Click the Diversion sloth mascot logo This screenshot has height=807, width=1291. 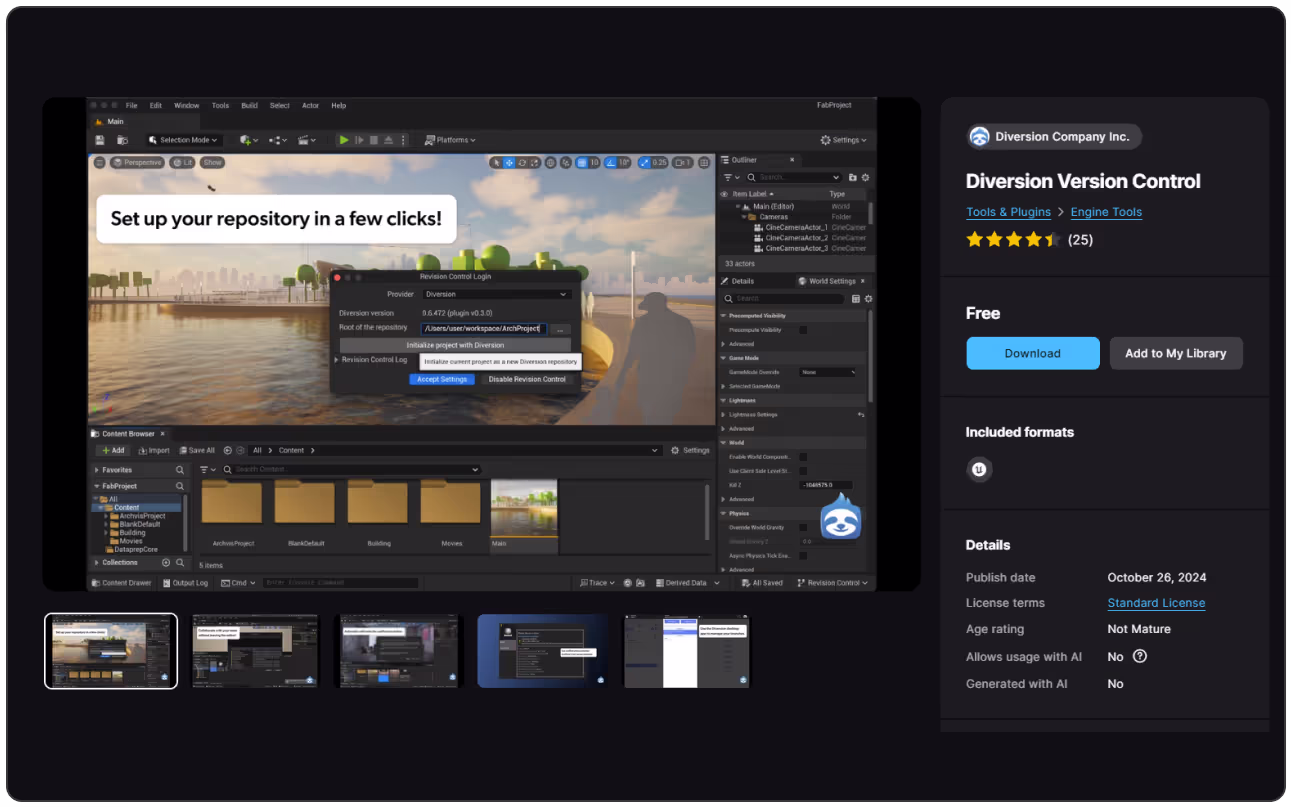click(x=841, y=517)
